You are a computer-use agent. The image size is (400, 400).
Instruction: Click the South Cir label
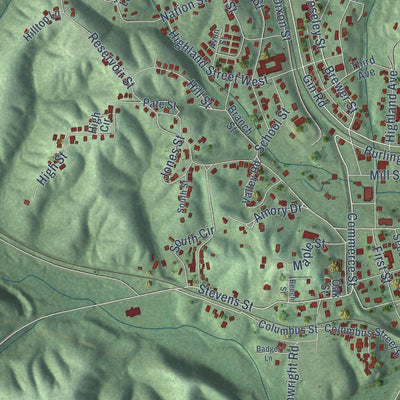click(191, 240)
